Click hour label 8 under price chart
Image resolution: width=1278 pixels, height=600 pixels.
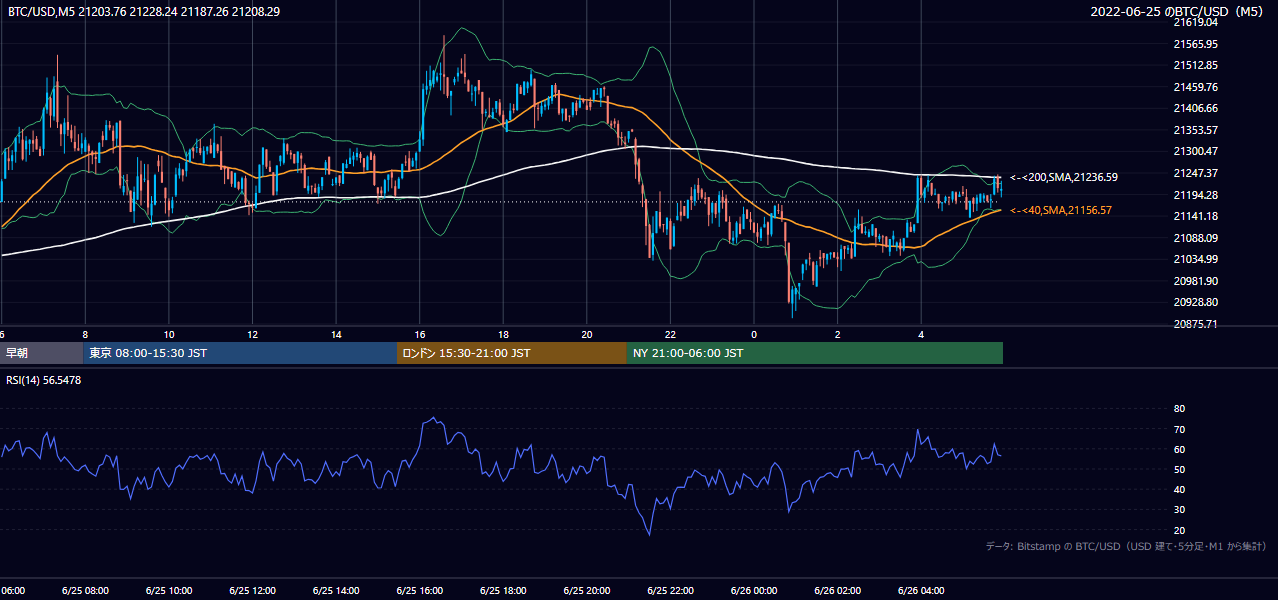point(85,335)
